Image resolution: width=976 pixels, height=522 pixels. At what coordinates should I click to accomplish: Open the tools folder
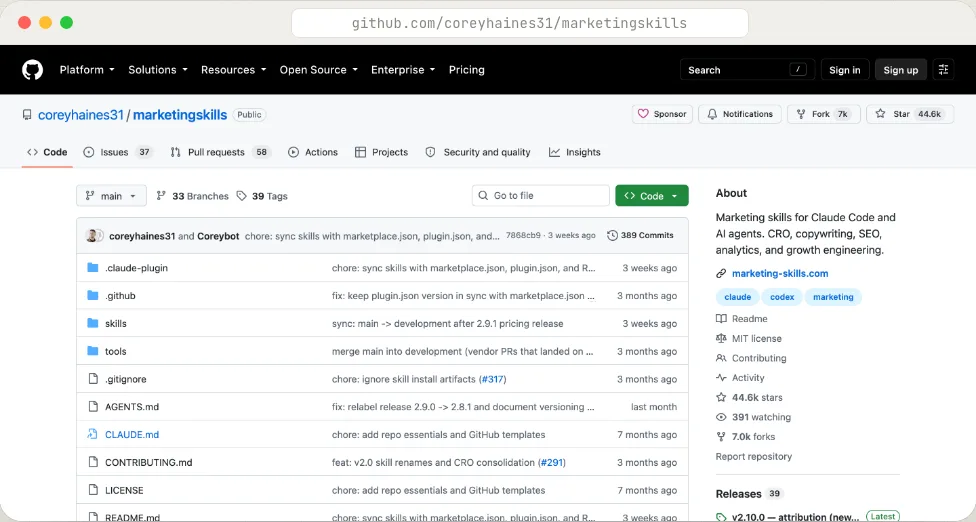pos(116,351)
